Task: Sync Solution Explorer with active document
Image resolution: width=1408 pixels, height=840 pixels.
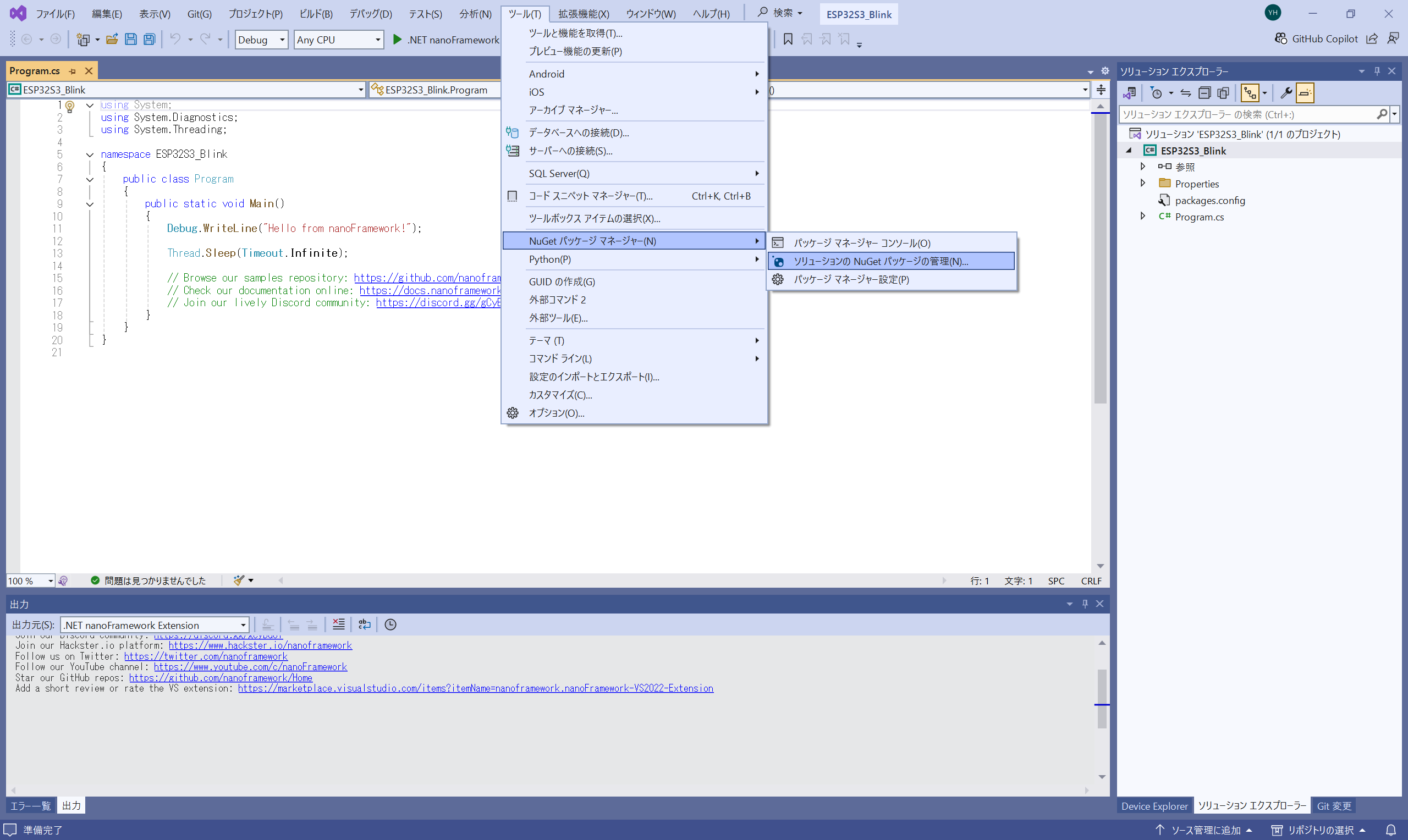Action: coord(1184,93)
